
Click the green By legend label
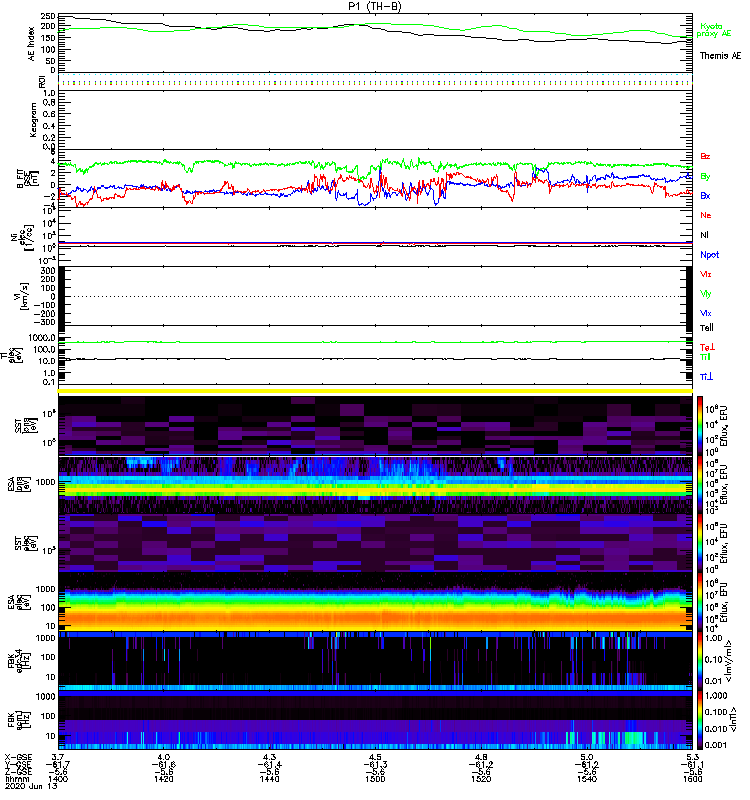point(705,177)
